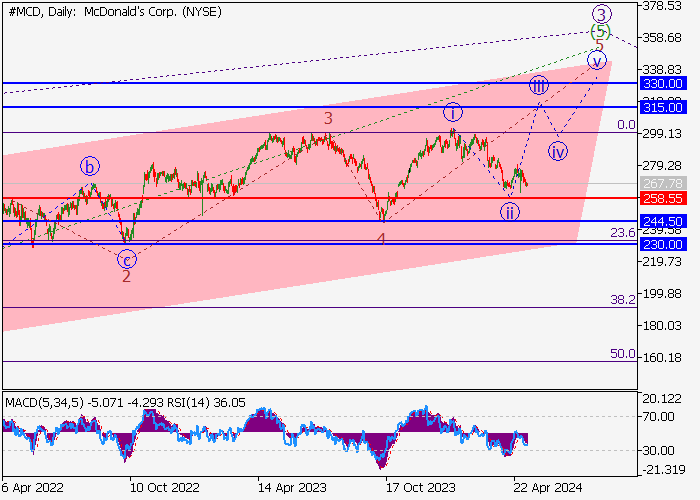Select the 23.6 Fibonacci level label
Image resolution: width=700 pixels, height=500 pixels.
tap(623, 233)
